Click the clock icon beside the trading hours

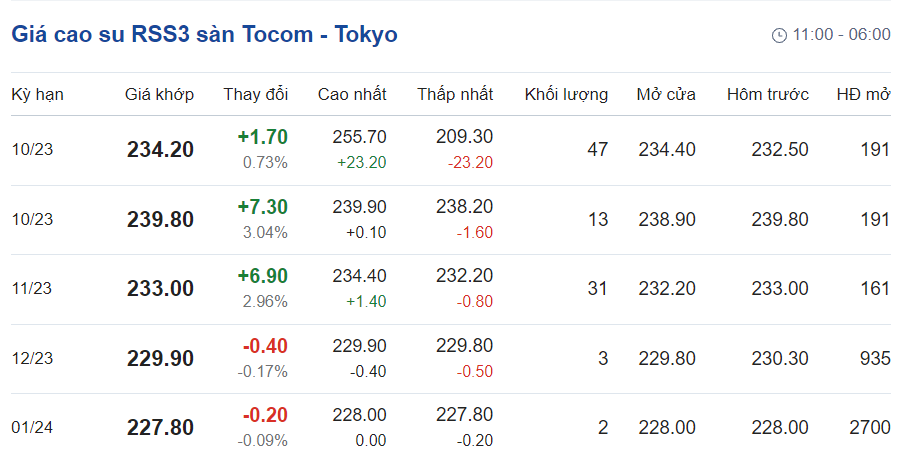point(779,35)
